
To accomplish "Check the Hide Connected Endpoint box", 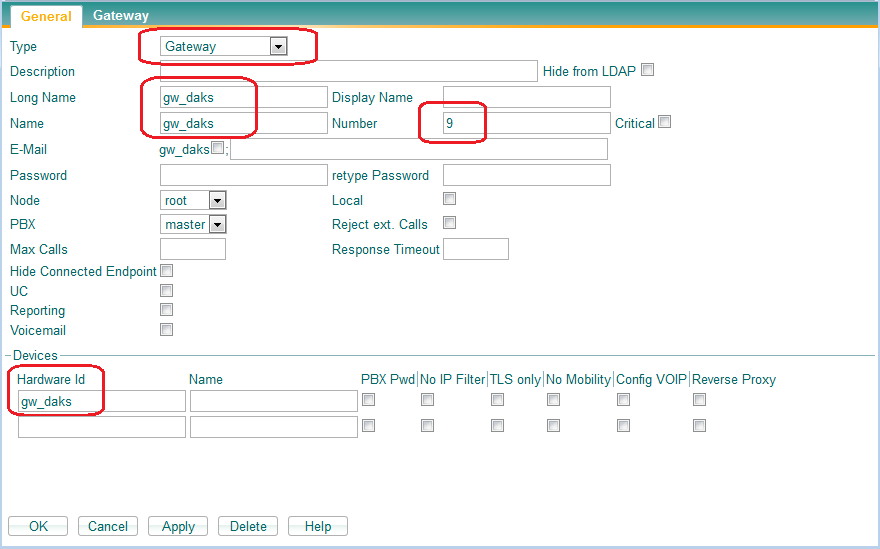I will point(167,271).
